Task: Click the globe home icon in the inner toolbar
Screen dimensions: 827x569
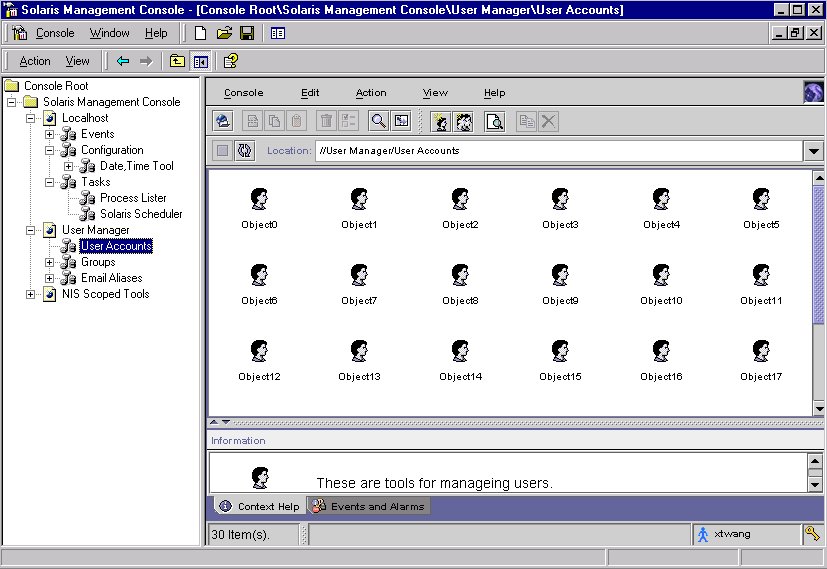Action: pos(223,121)
